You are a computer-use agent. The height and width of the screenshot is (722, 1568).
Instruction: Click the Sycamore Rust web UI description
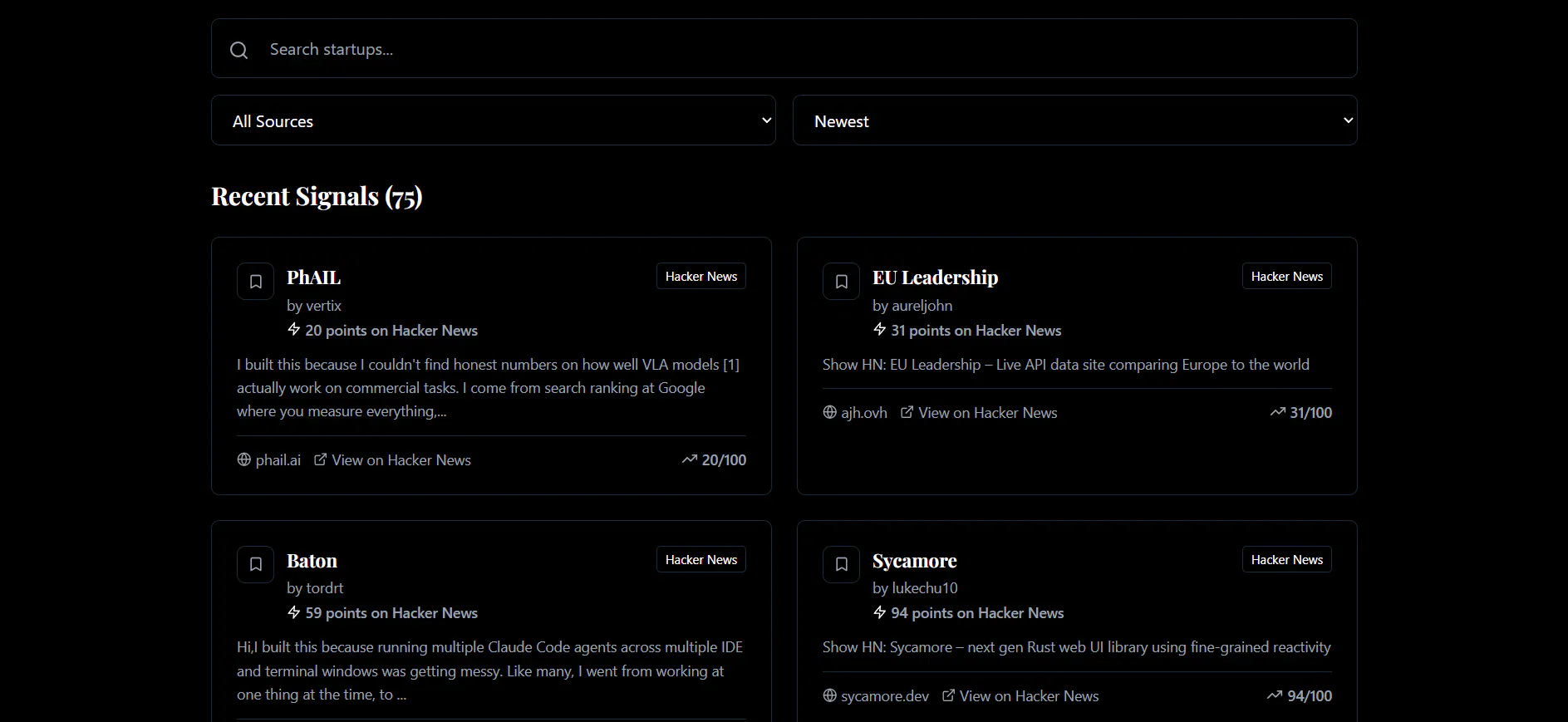point(1076,647)
